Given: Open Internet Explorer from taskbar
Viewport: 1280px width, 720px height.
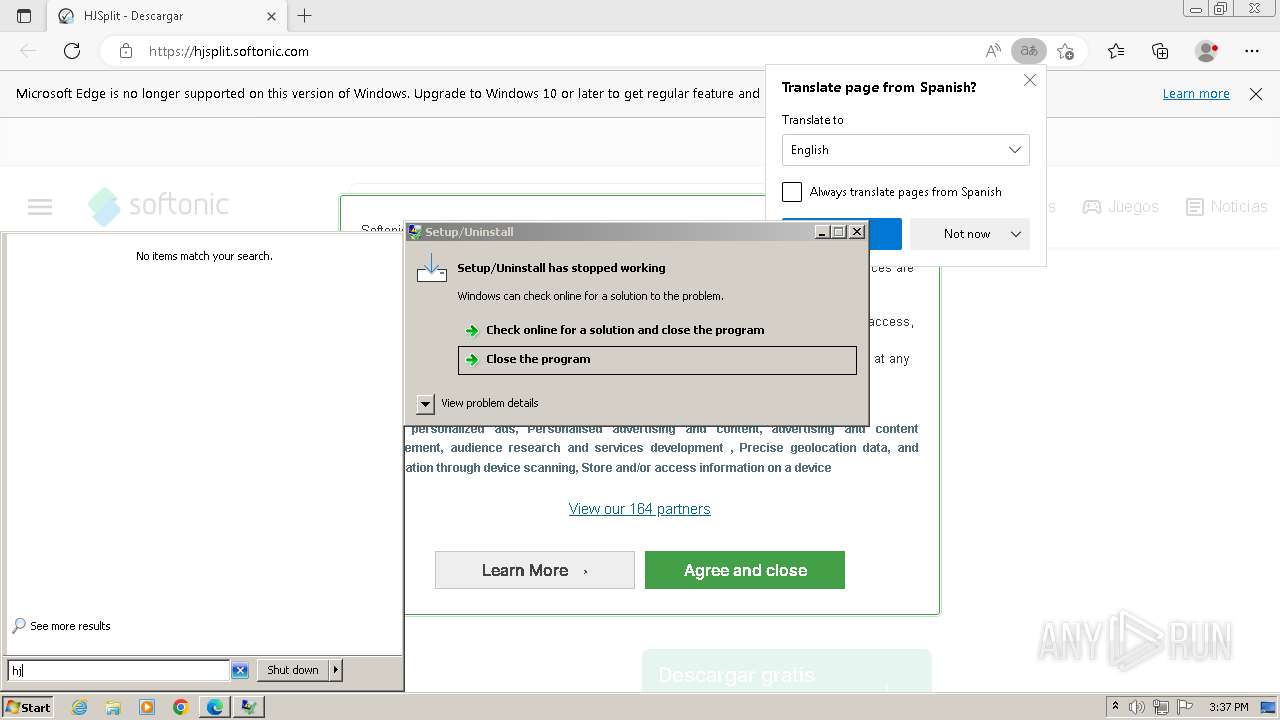Looking at the screenshot, I should pos(79,707).
